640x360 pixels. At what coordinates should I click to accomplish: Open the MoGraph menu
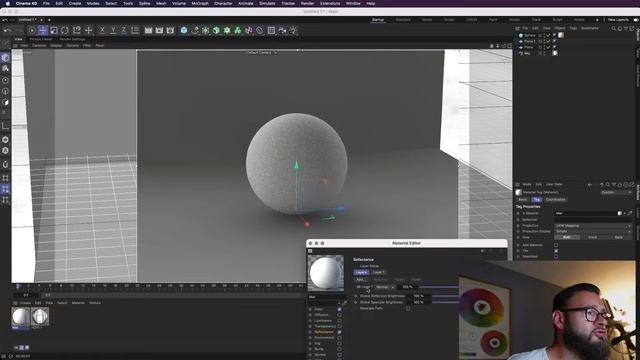tap(200, 3)
